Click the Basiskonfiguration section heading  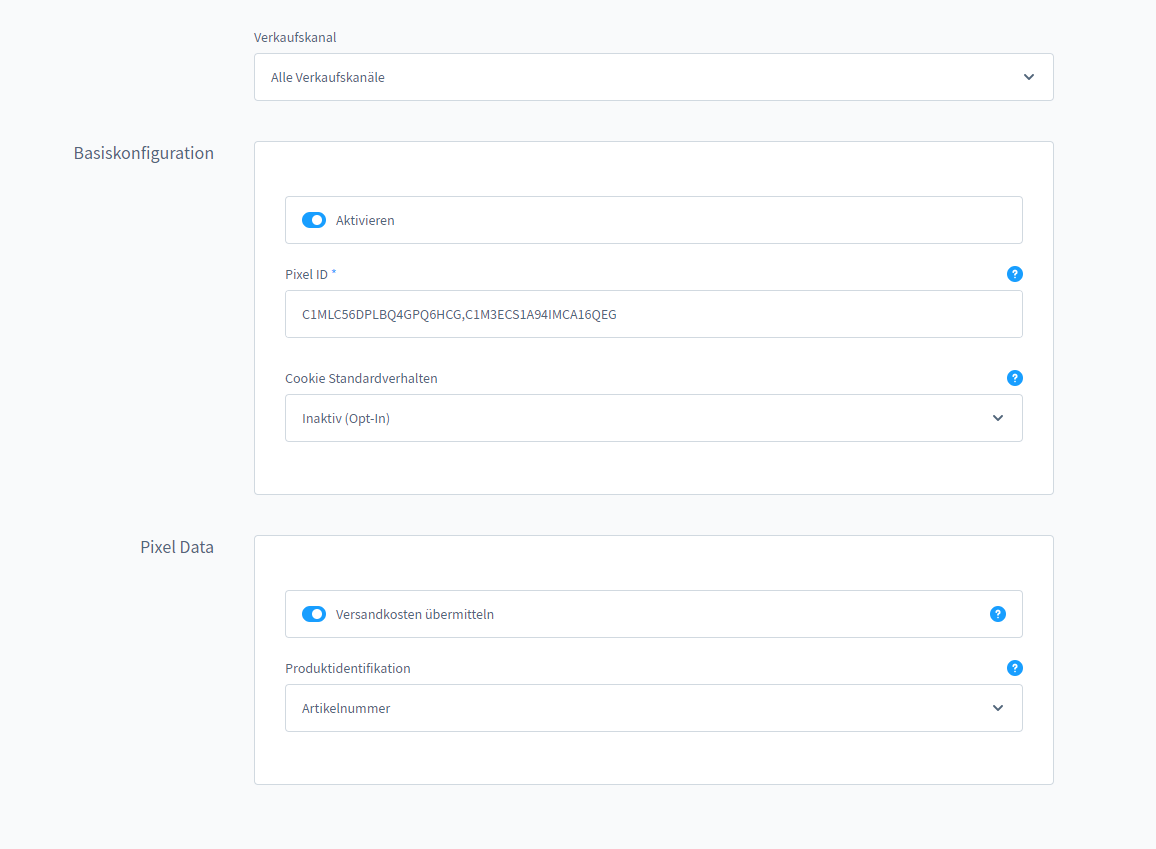point(143,153)
